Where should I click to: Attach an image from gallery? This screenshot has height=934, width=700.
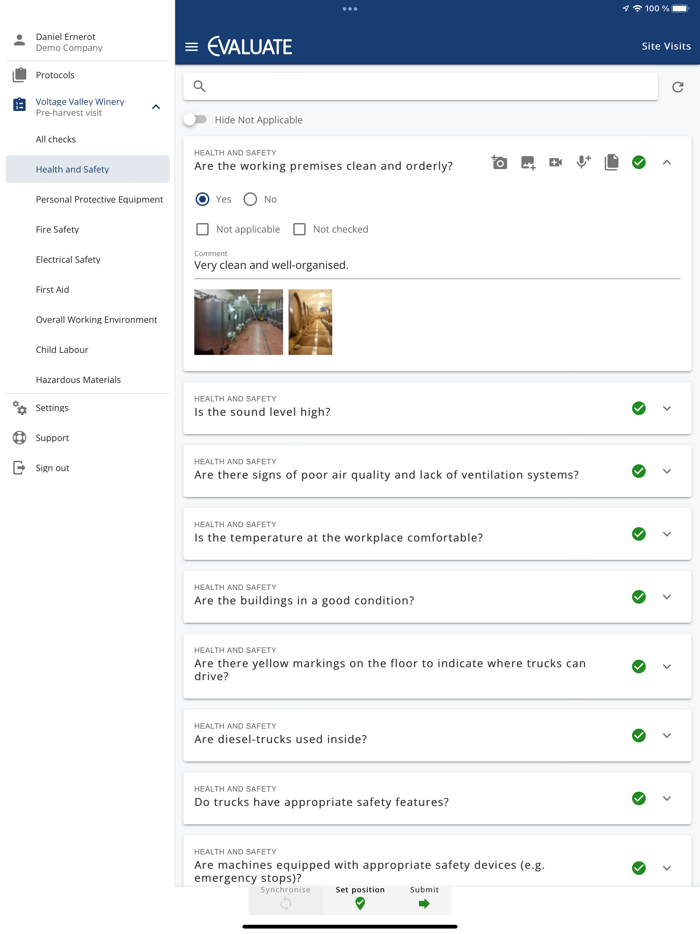(x=527, y=161)
